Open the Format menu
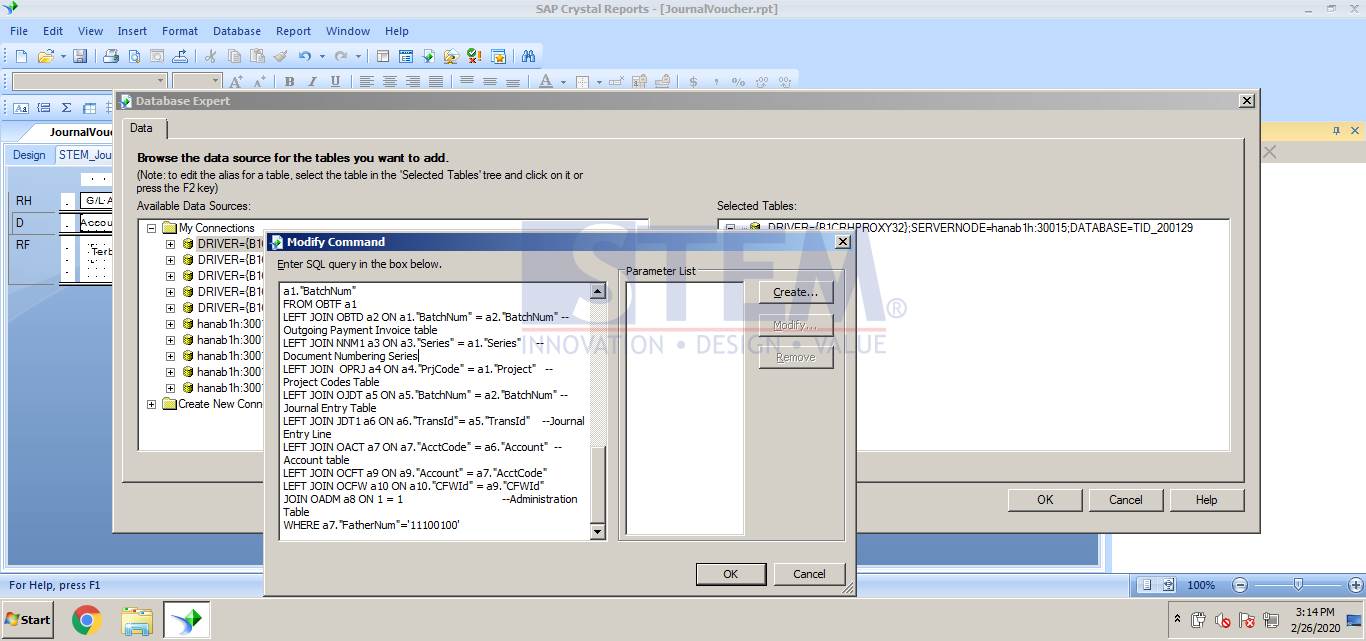1366x641 pixels. pos(180,31)
